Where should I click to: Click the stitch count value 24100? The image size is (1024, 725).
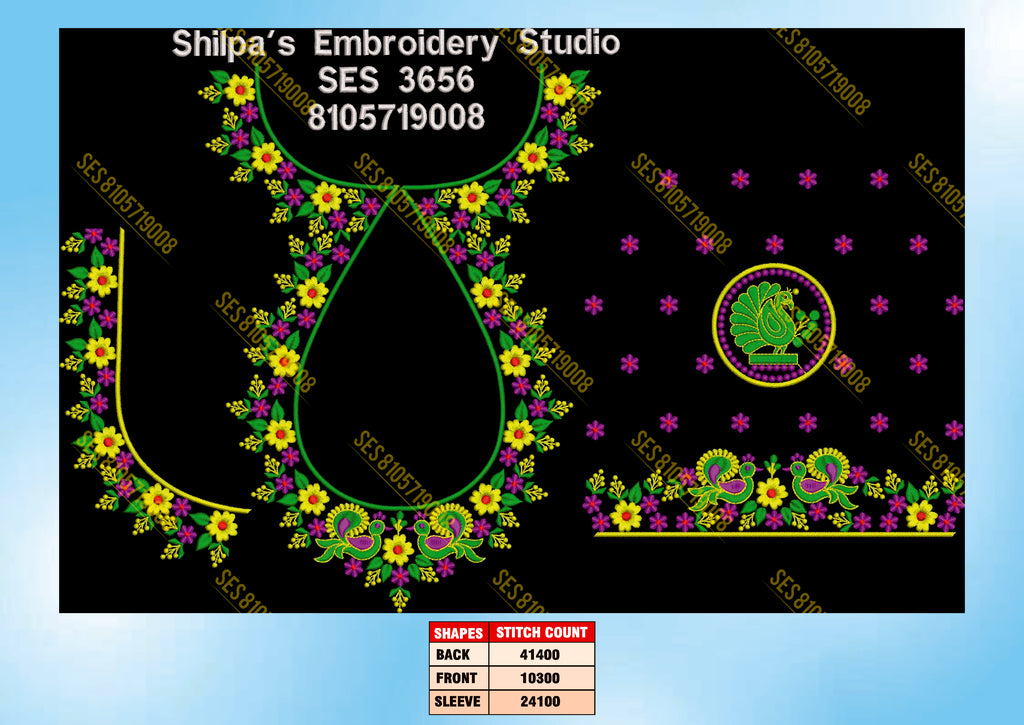click(x=541, y=701)
